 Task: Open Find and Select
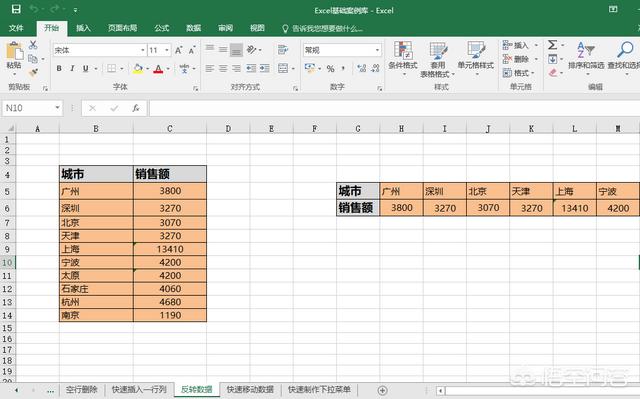click(x=624, y=58)
